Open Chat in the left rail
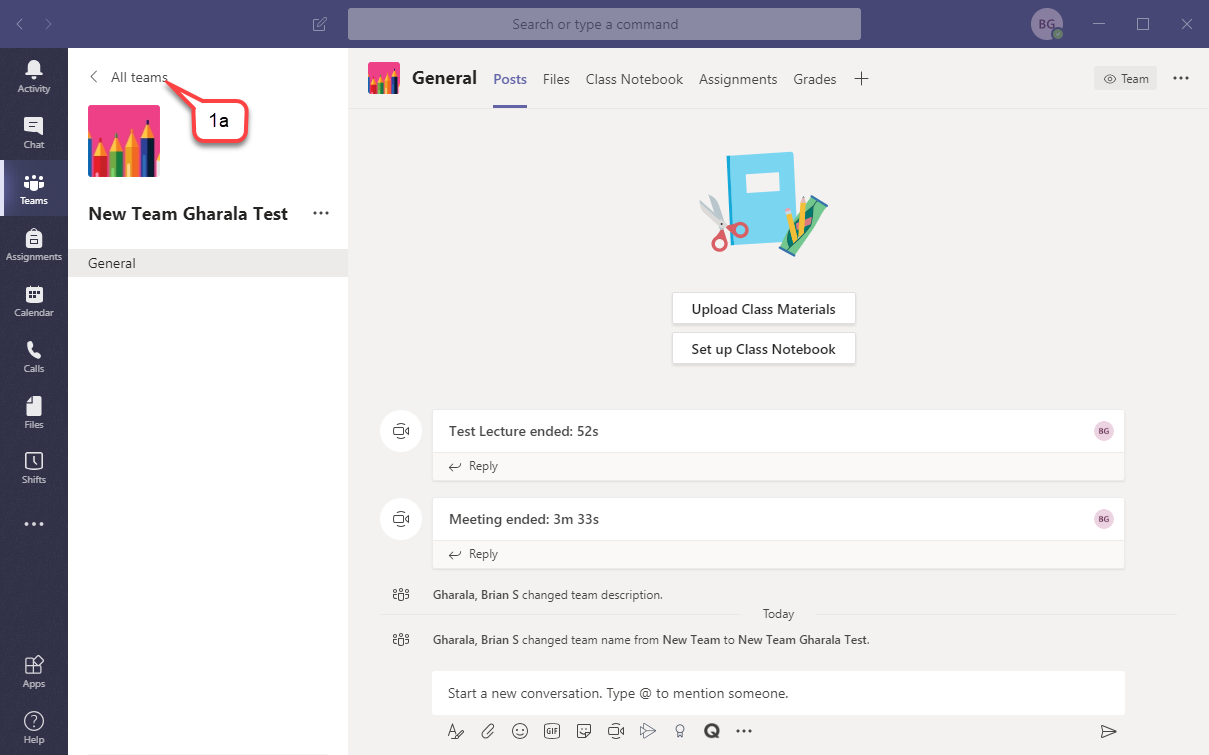The width and height of the screenshot is (1209, 755). click(x=34, y=132)
